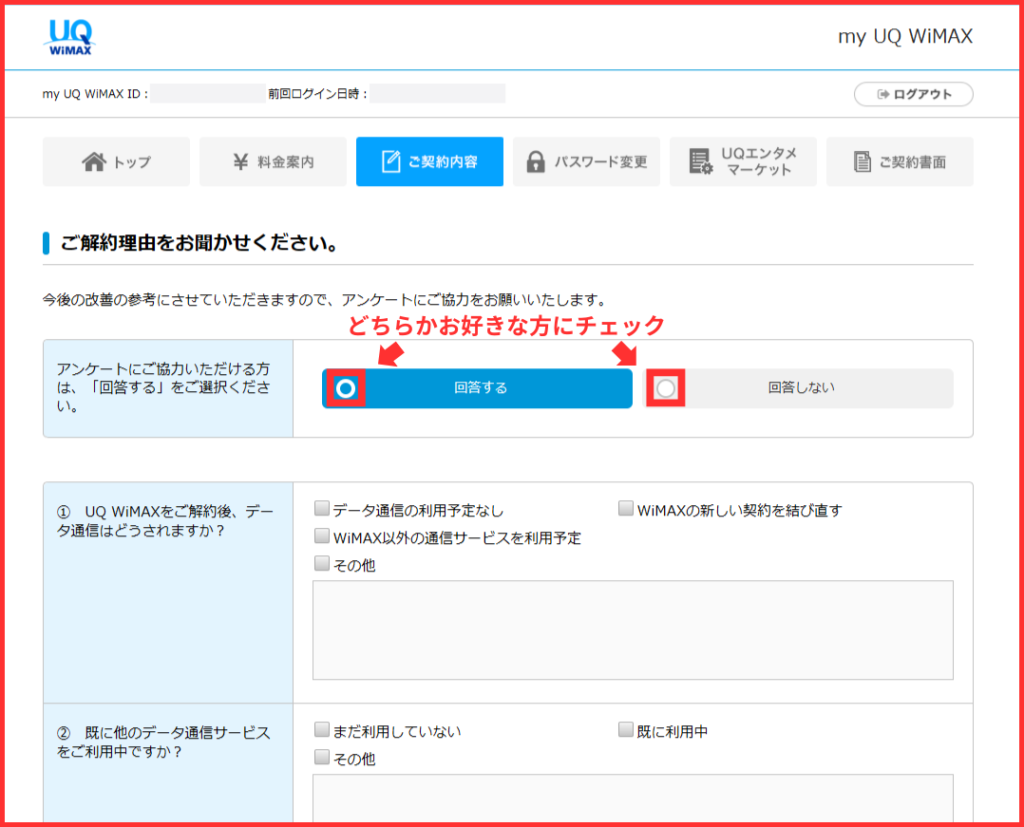
Task: Click the logout arrow icon
Action: pyautogui.click(x=883, y=94)
